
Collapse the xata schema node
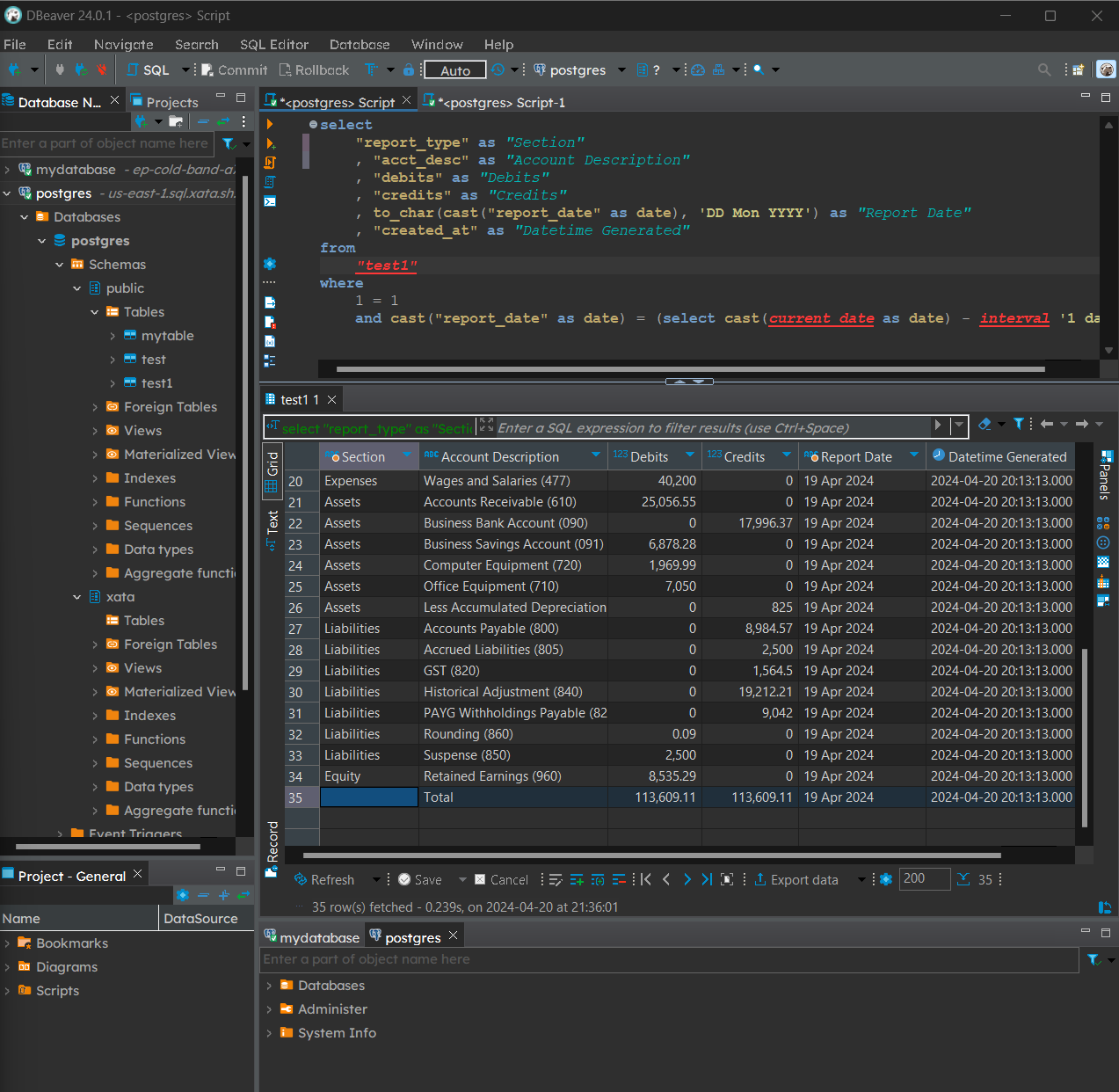[x=77, y=597]
